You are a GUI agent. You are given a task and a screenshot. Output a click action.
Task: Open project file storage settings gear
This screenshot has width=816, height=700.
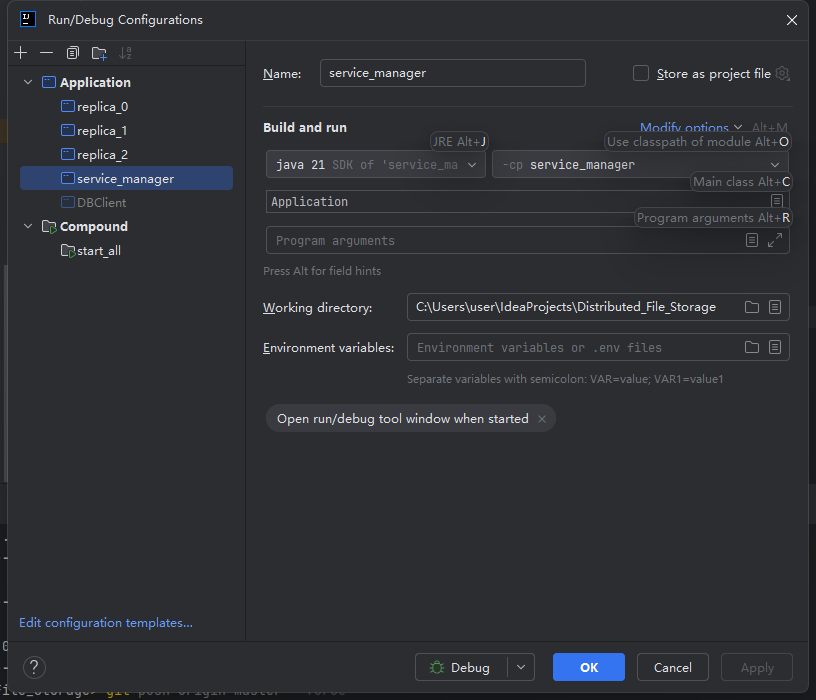click(x=782, y=73)
